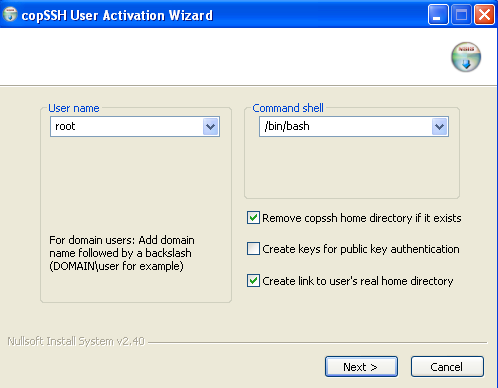Click the 'For domain users' hint text
Image resolution: width=498 pixels, height=388 pixels.
click(122, 253)
